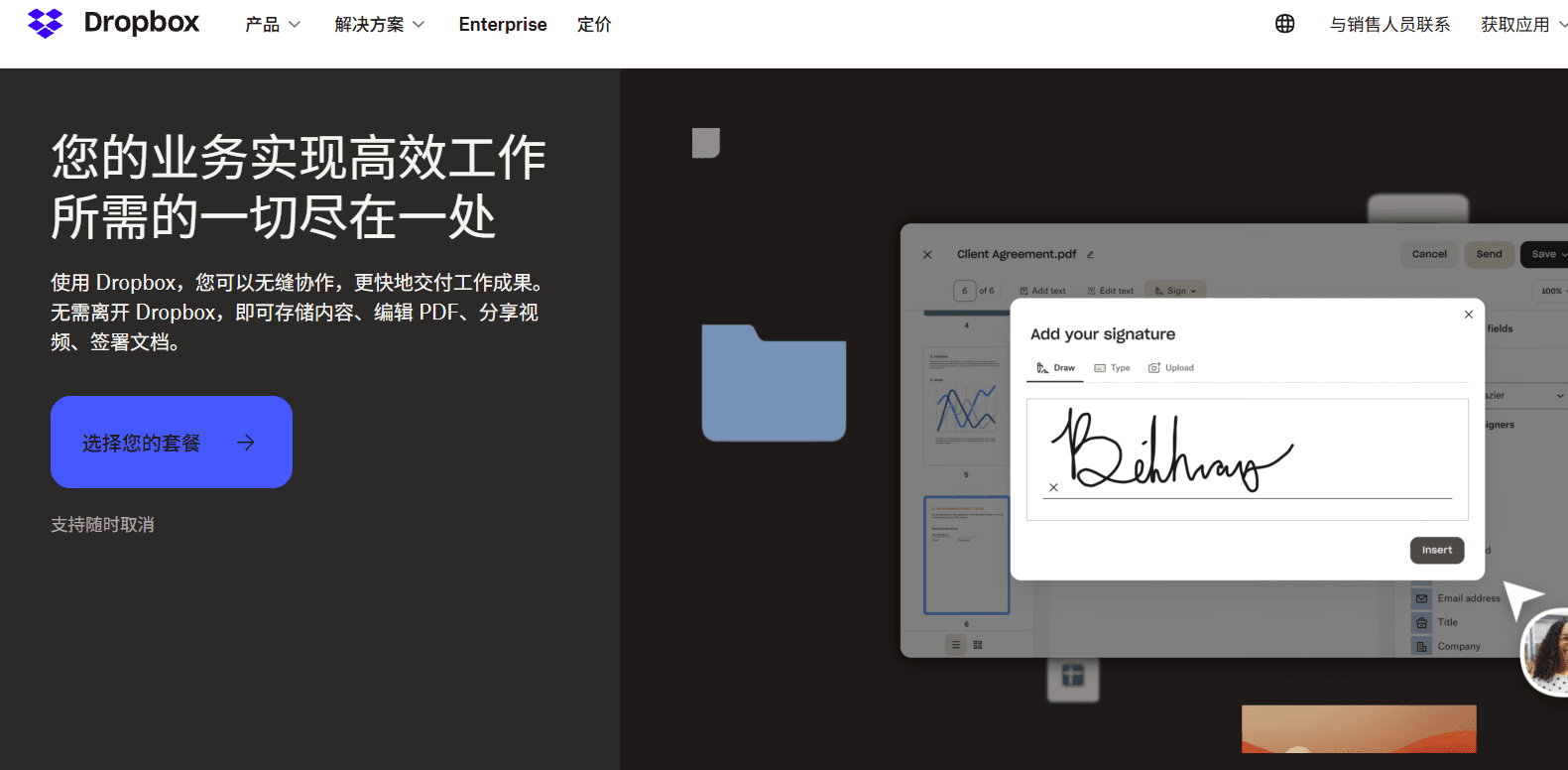Screen dimensions: 1568x770
Task: Click the page number box showing 6
Action: pos(964,291)
